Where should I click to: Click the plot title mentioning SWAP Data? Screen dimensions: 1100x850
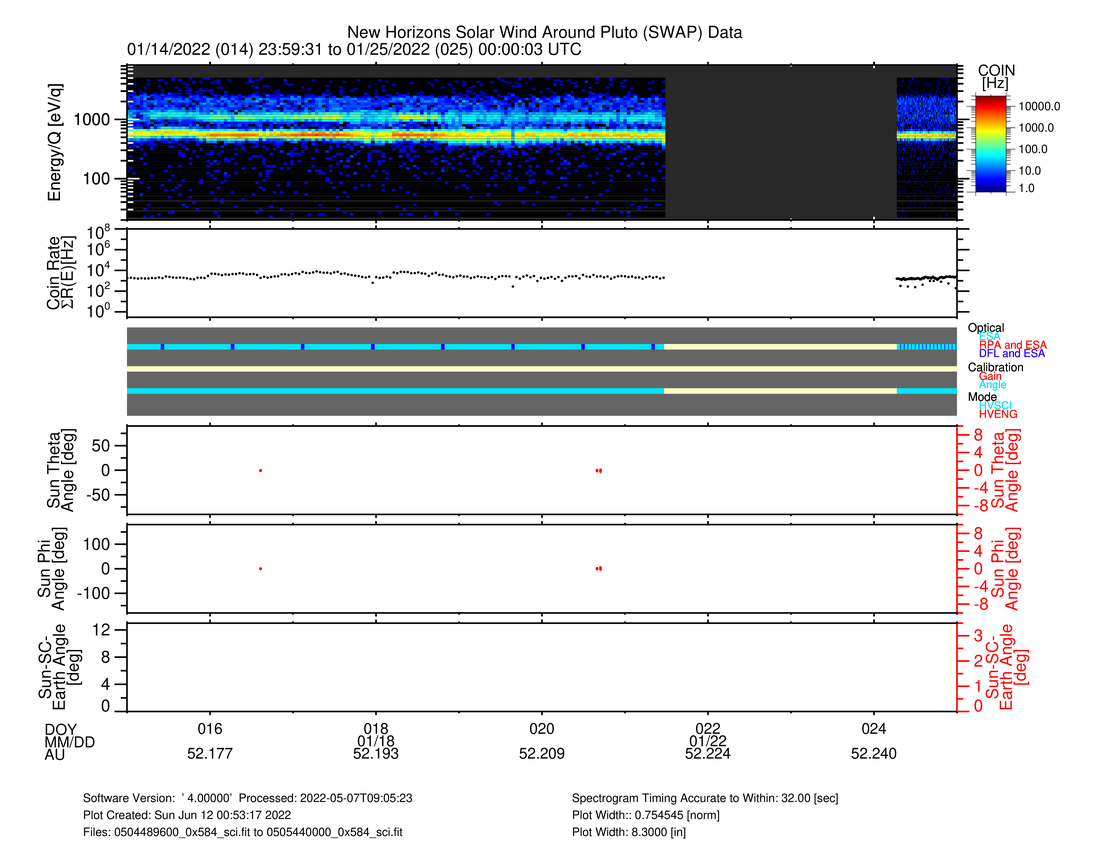[544, 33]
